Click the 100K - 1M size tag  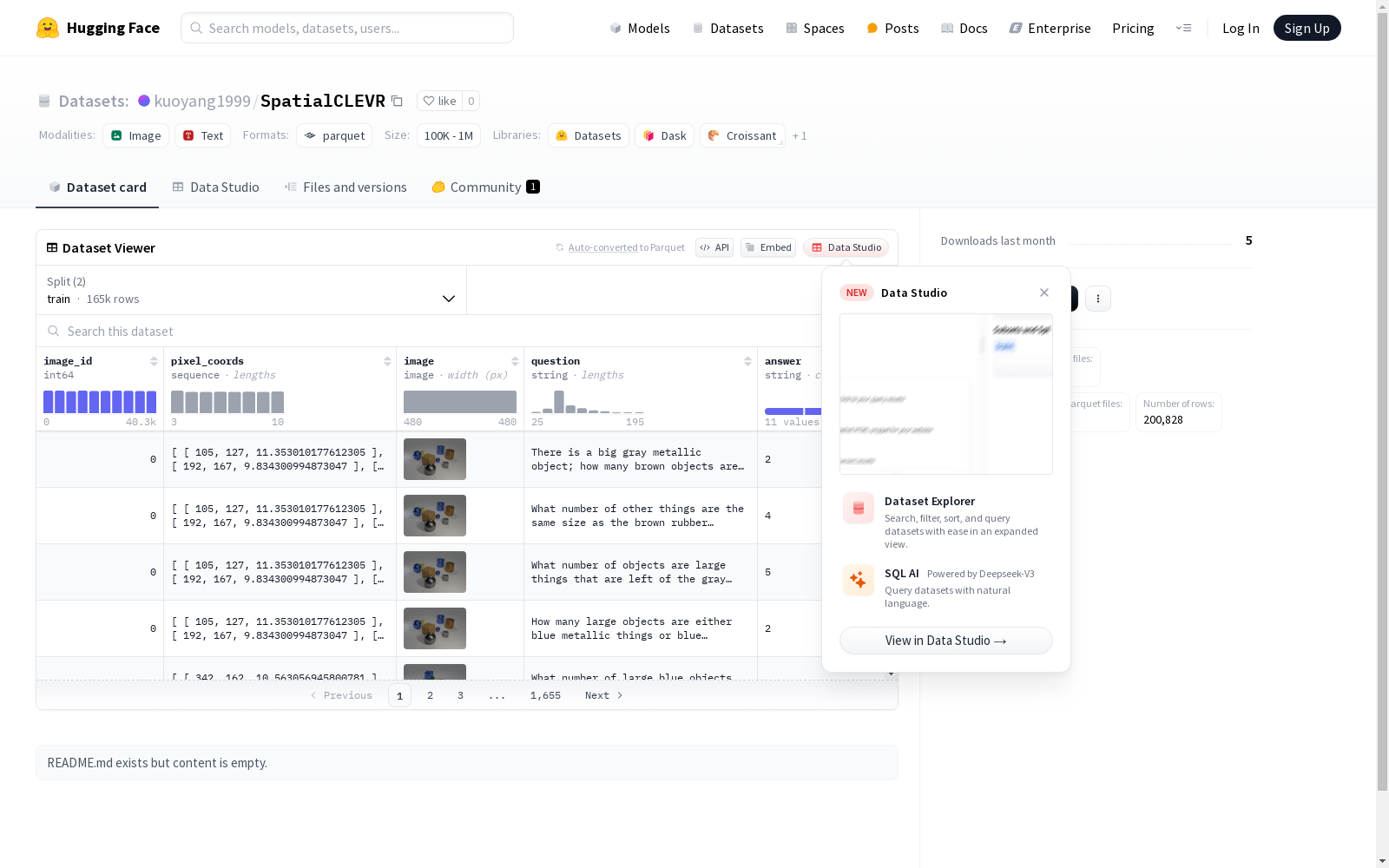pyautogui.click(x=449, y=135)
